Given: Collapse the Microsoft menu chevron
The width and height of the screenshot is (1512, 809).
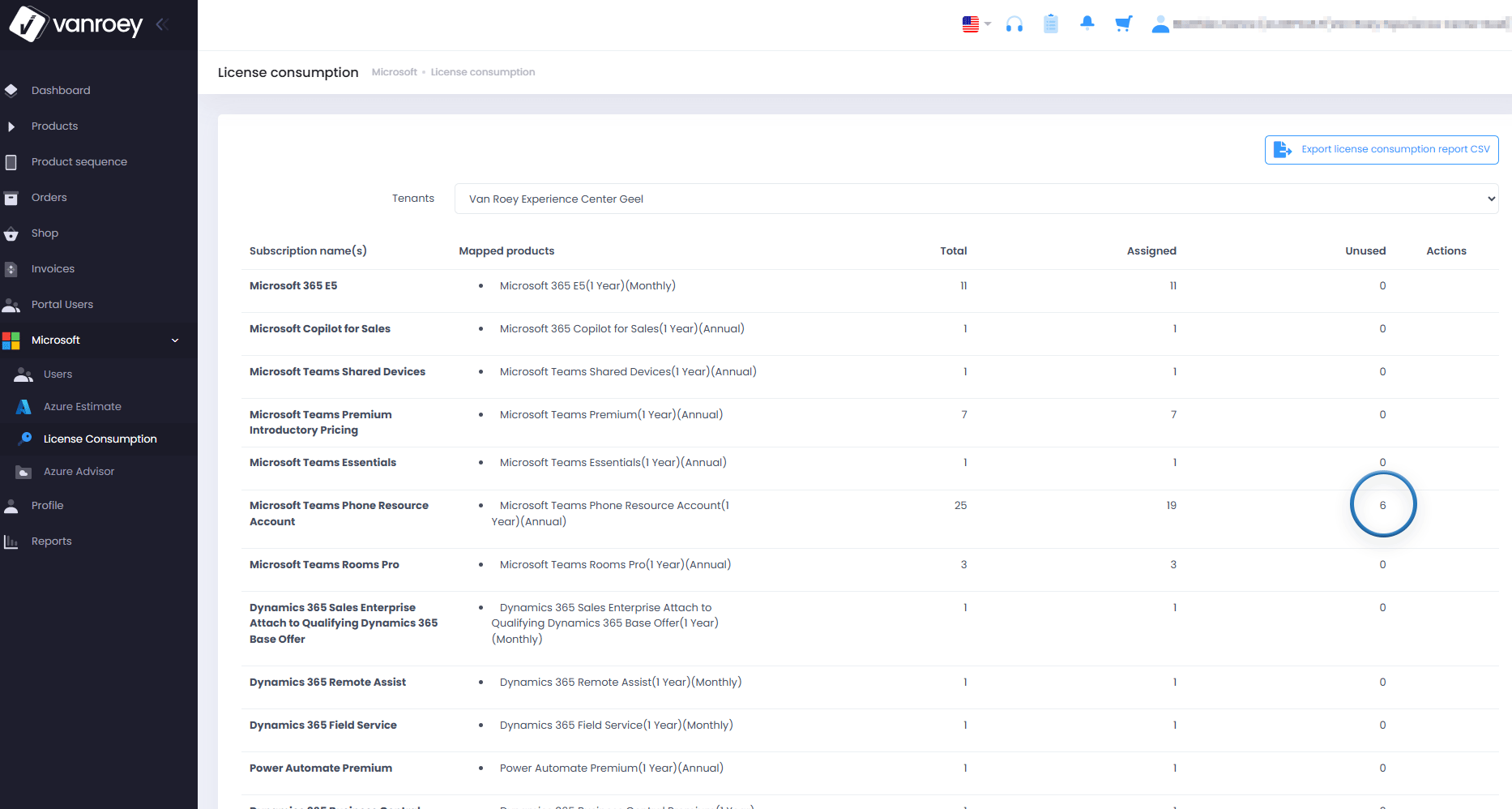Looking at the screenshot, I should pos(175,340).
